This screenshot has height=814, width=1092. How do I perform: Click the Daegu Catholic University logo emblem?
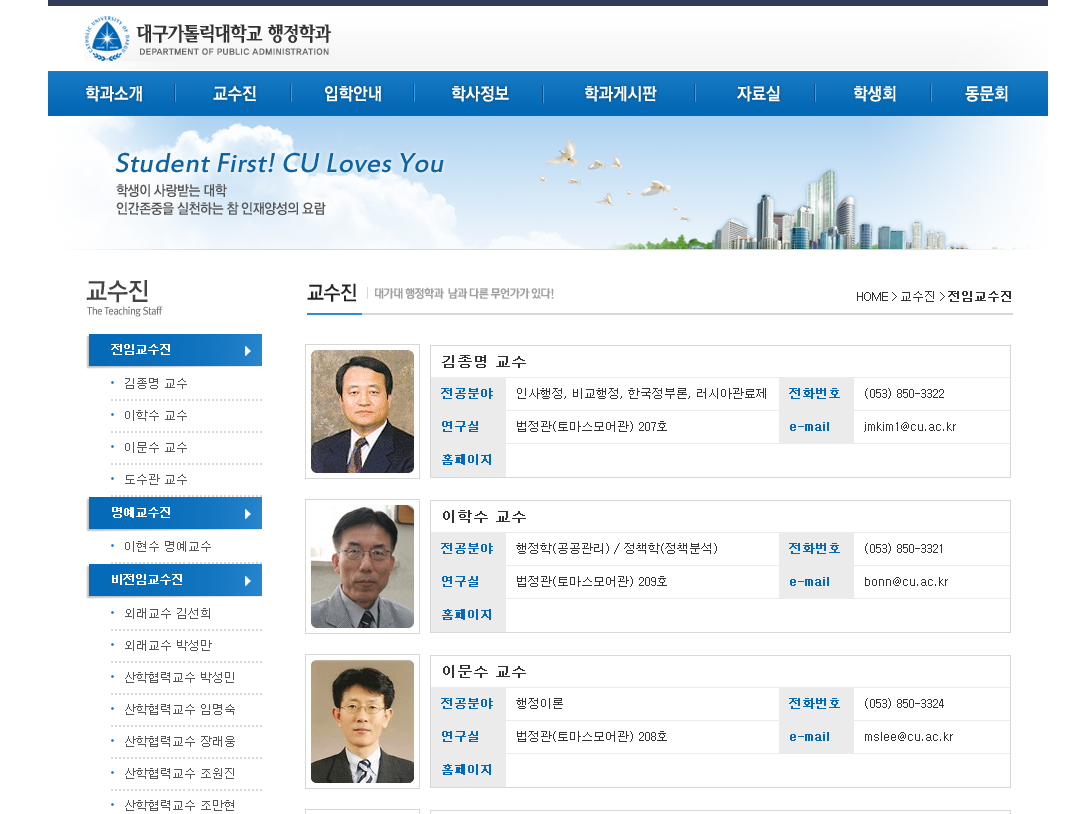coord(107,38)
